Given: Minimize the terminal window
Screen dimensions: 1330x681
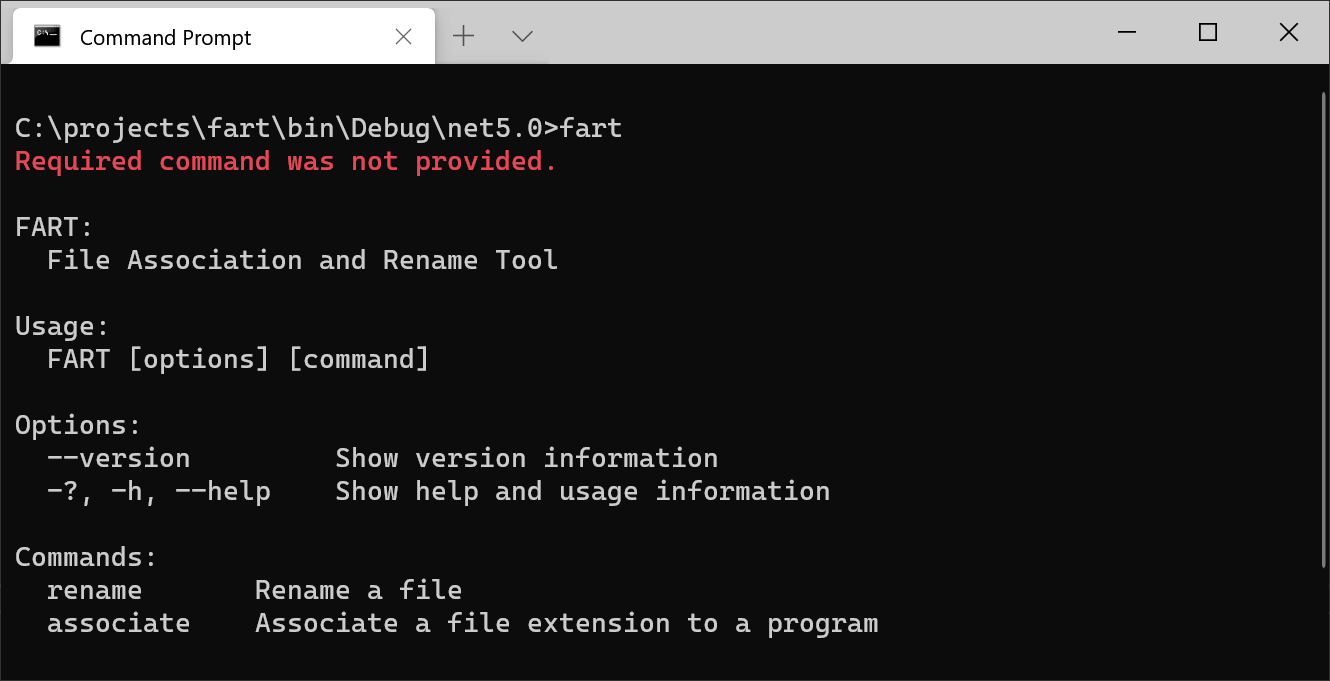Looking at the screenshot, I should (x=1129, y=33).
